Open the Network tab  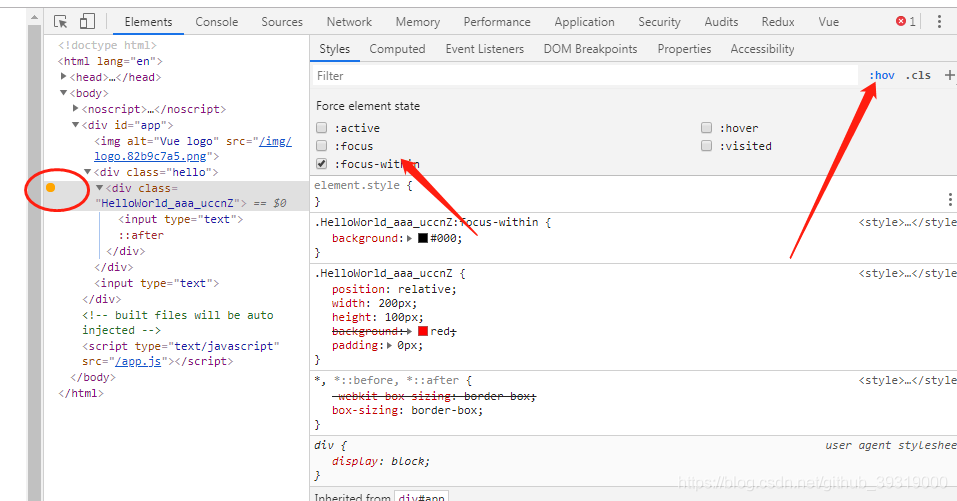pos(349,22)
